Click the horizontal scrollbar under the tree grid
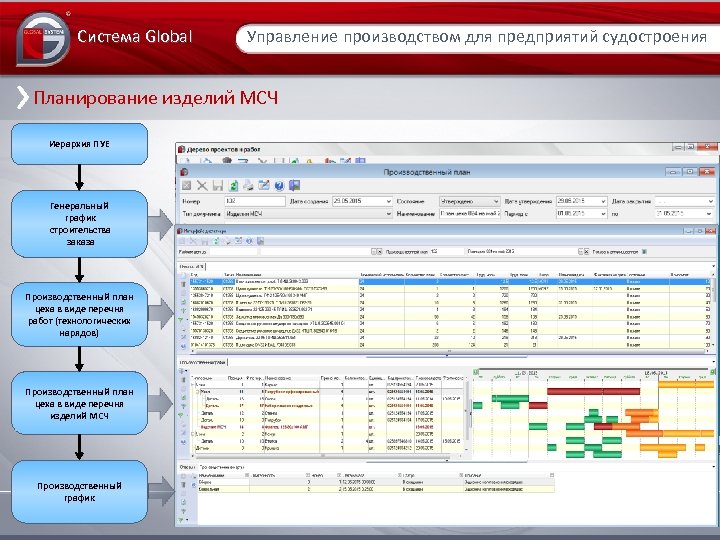Image resolution: width=720 pixels, height=540 pixels. pyautogui.click(x=321, y=456)
